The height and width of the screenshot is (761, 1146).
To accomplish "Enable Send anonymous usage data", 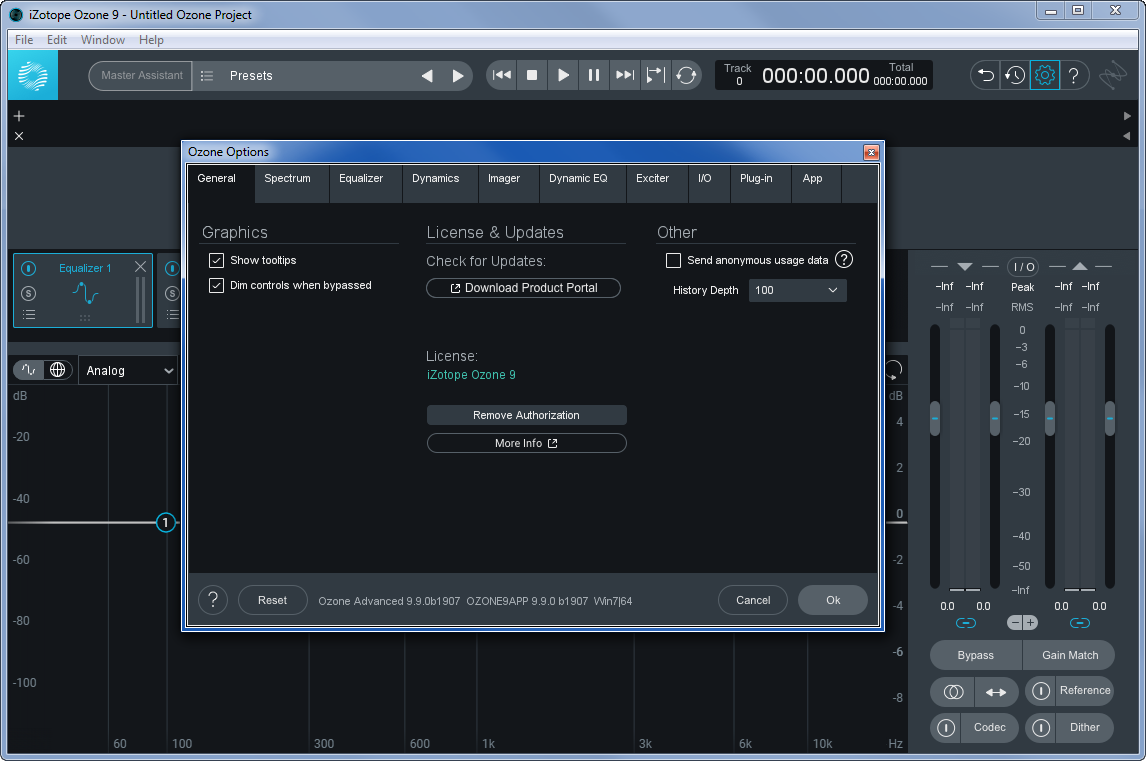I will click(673, 260).
